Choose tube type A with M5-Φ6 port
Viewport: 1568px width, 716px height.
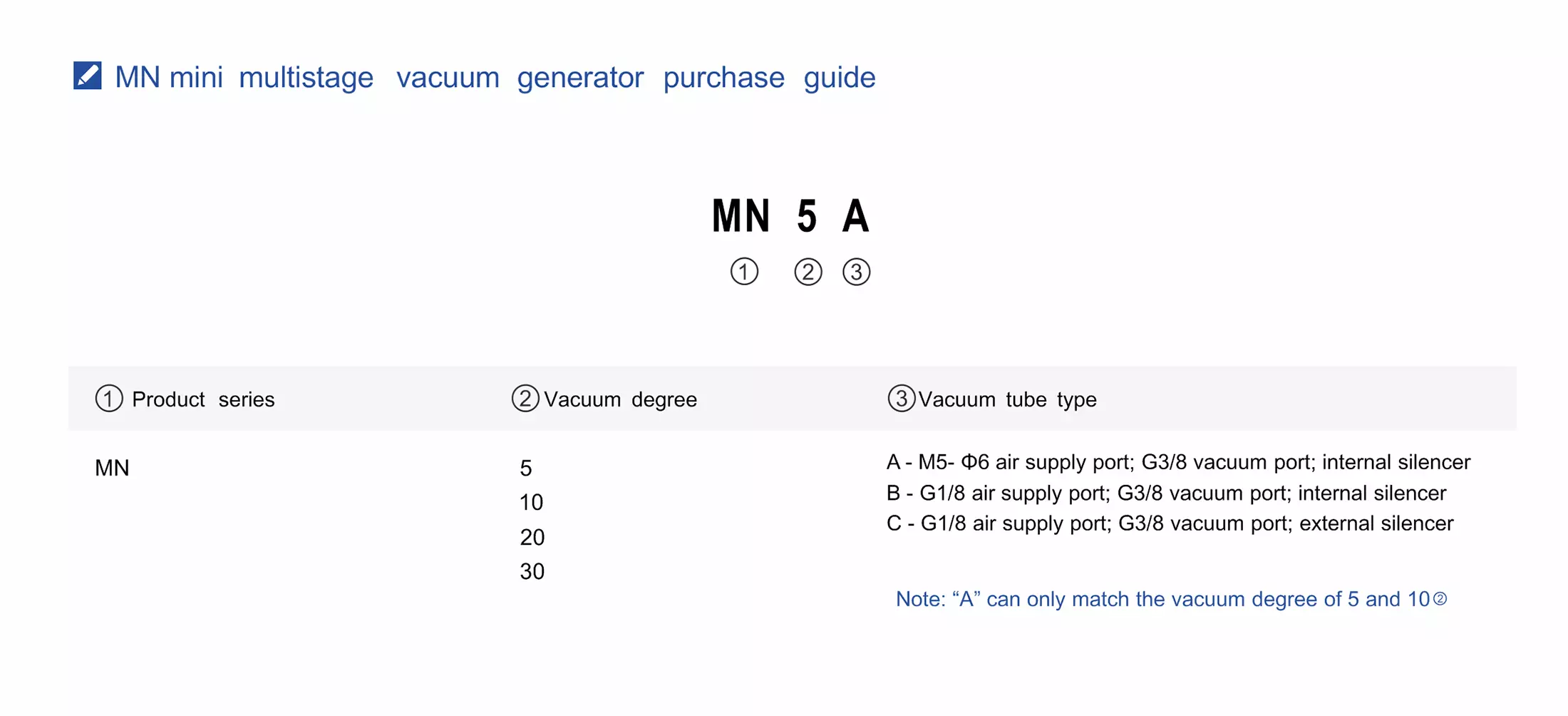1177,462
